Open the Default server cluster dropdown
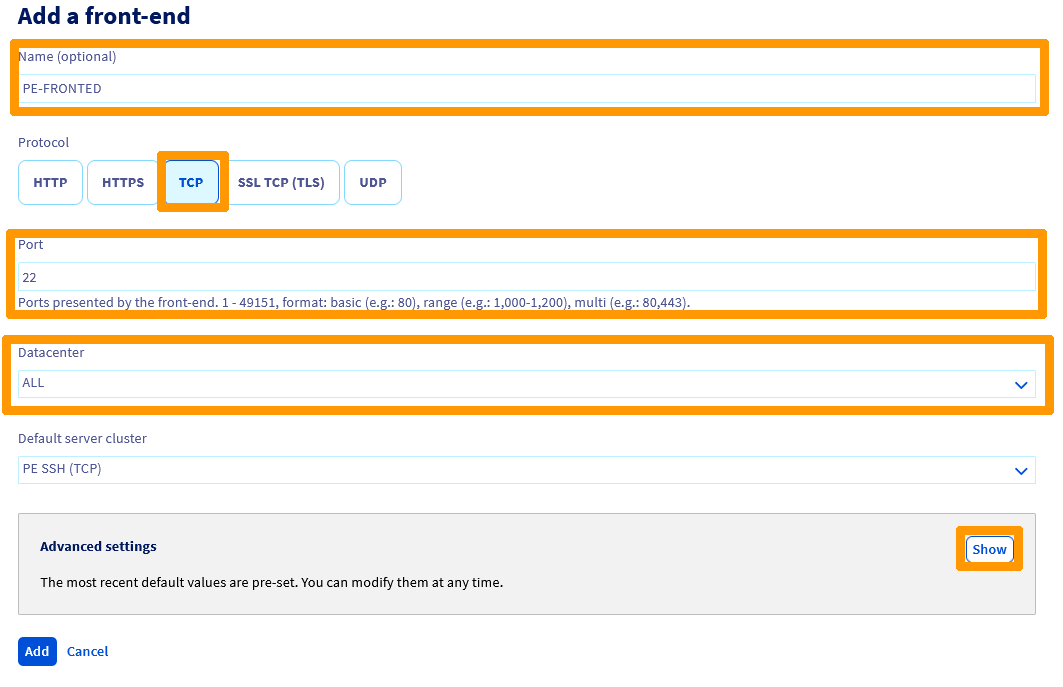The image size is (1063, 687). click(x=527, y=469)
